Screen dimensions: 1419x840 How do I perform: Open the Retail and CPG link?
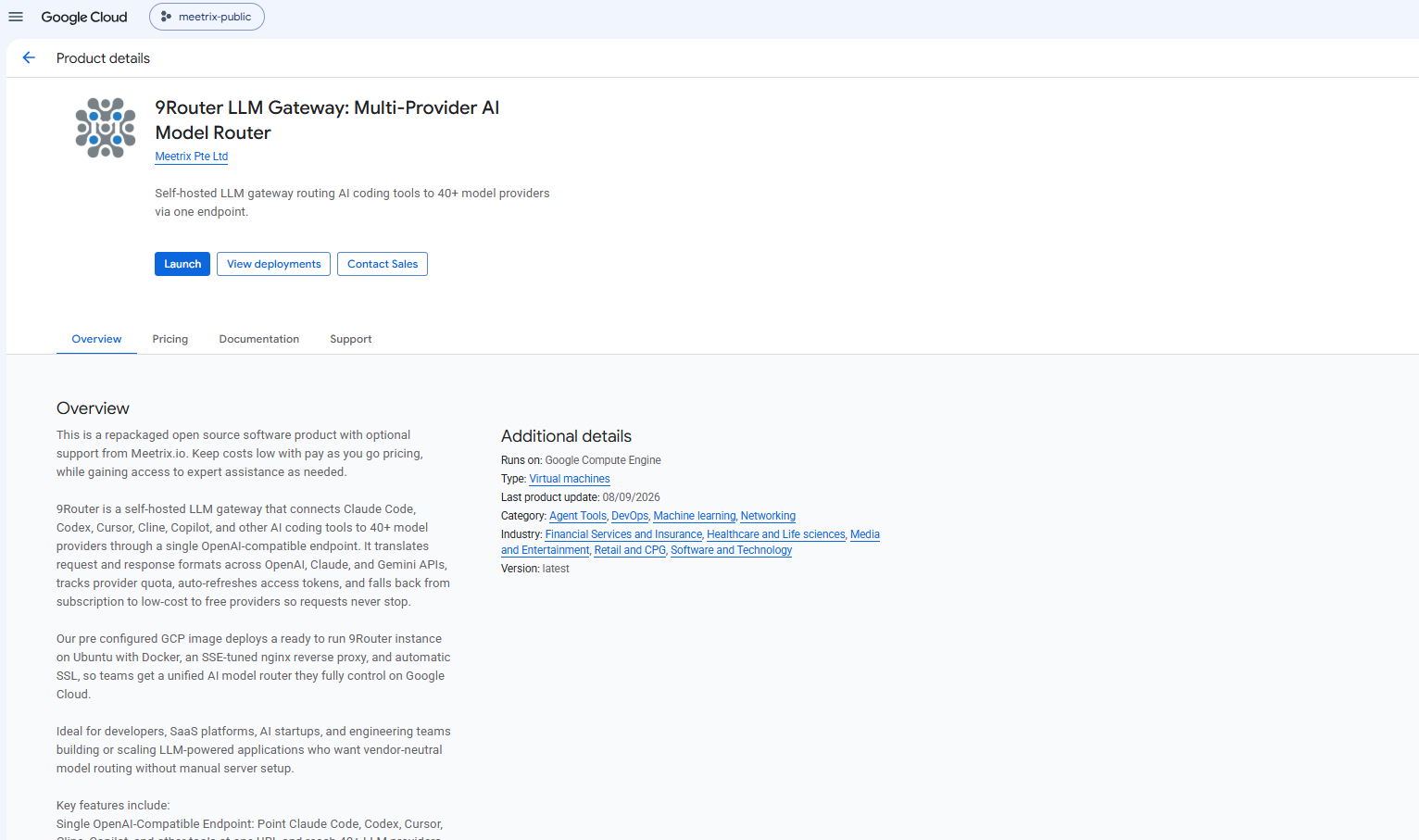click(x=630, y=550)
